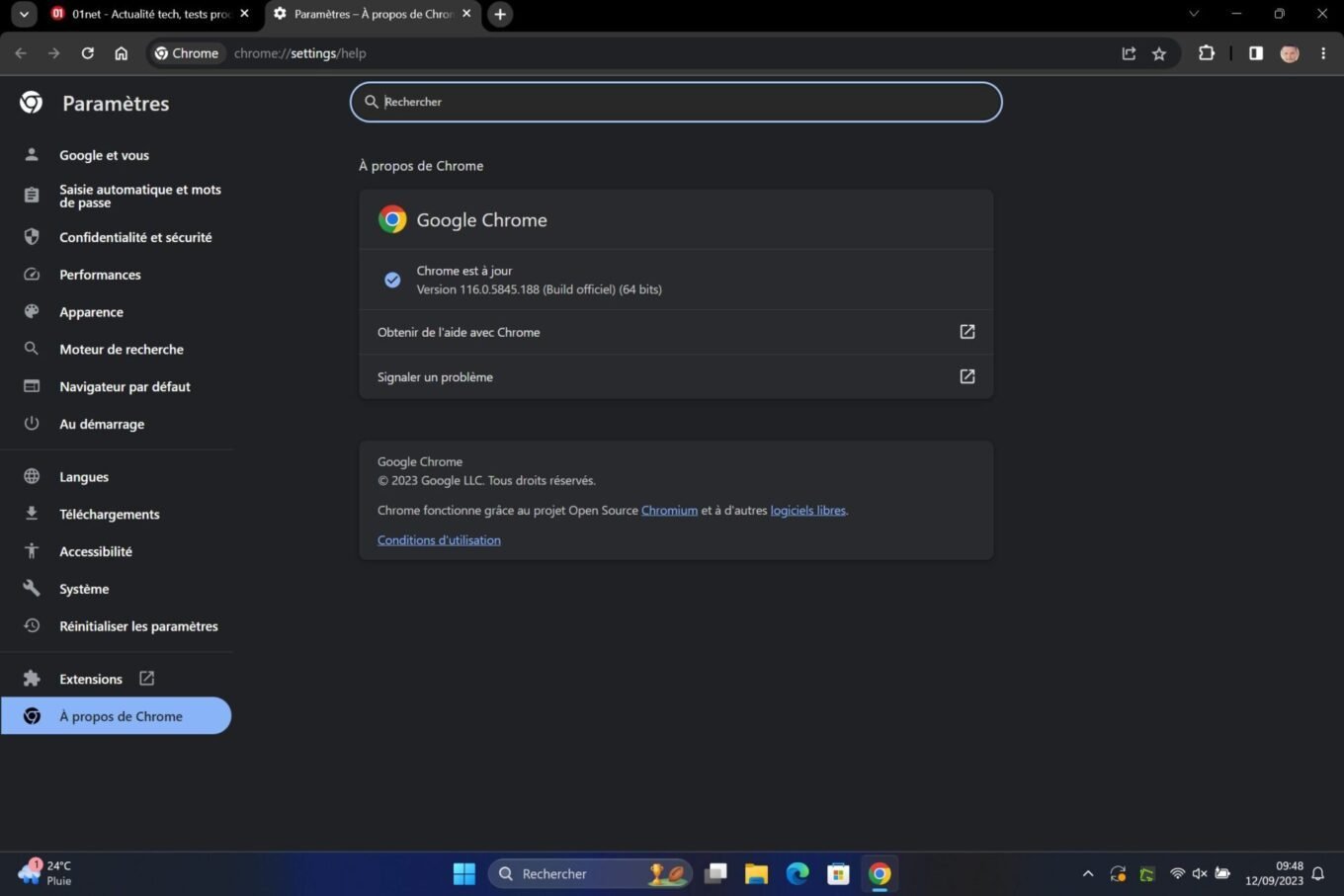Click Chrome icon on taskbar

coord(880,873)
